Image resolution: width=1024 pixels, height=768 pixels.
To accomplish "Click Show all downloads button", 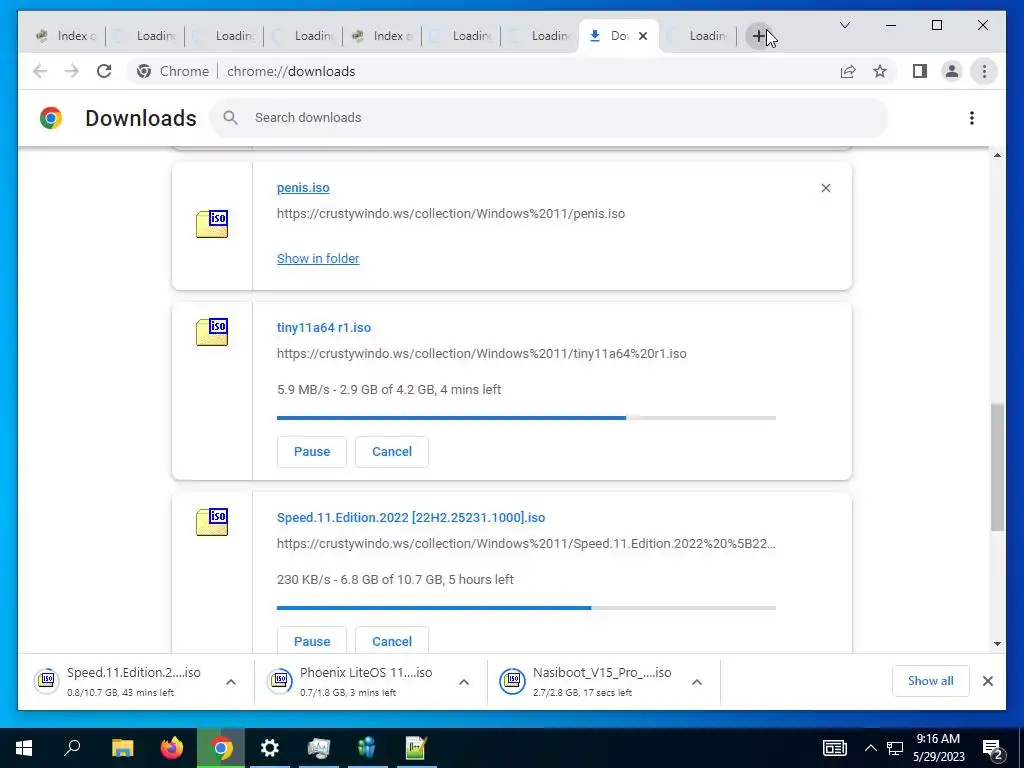I will pyautogui.click(x=931, y=681).
